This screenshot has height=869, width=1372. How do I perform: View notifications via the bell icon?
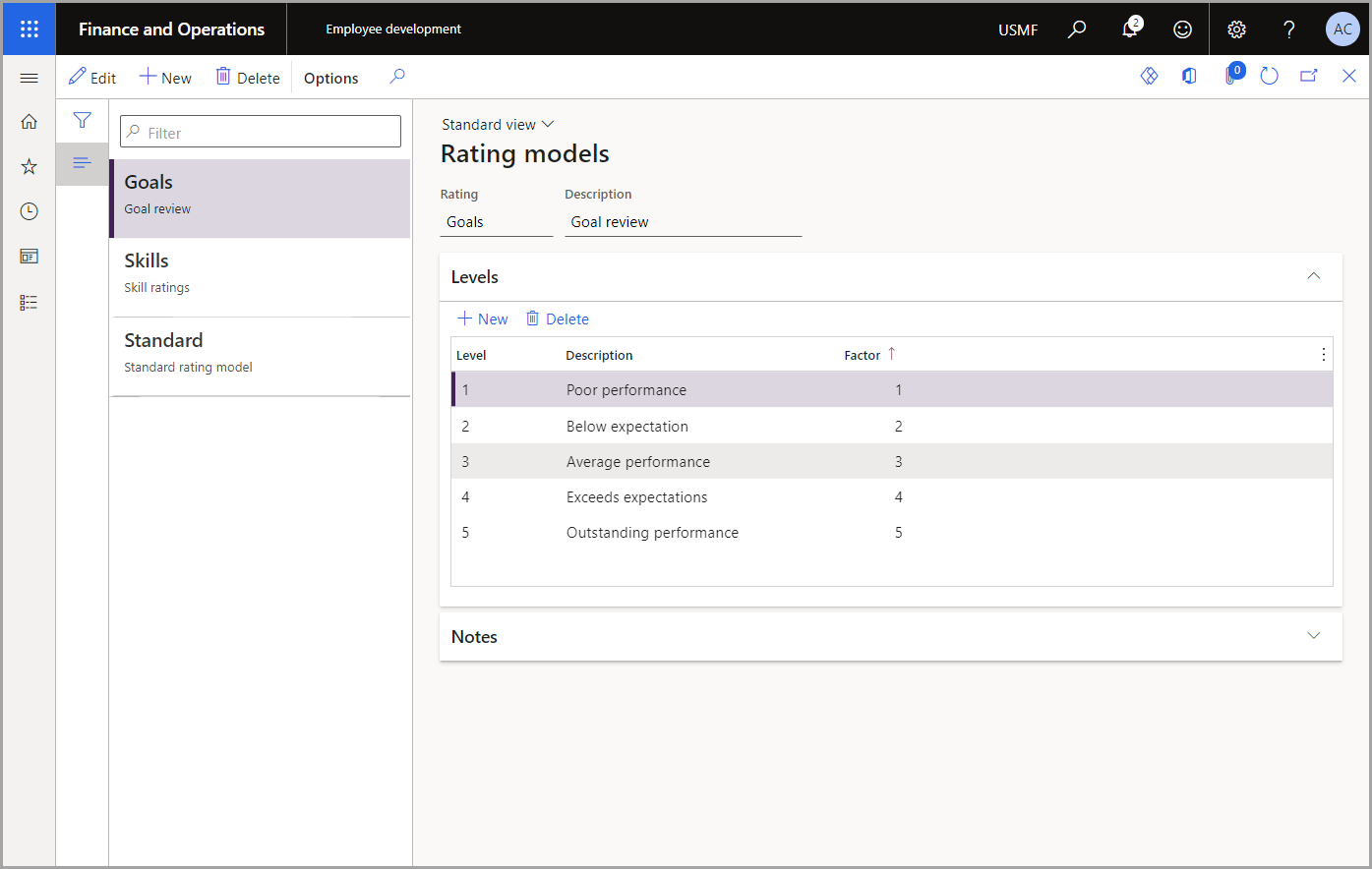point(1129,29)
